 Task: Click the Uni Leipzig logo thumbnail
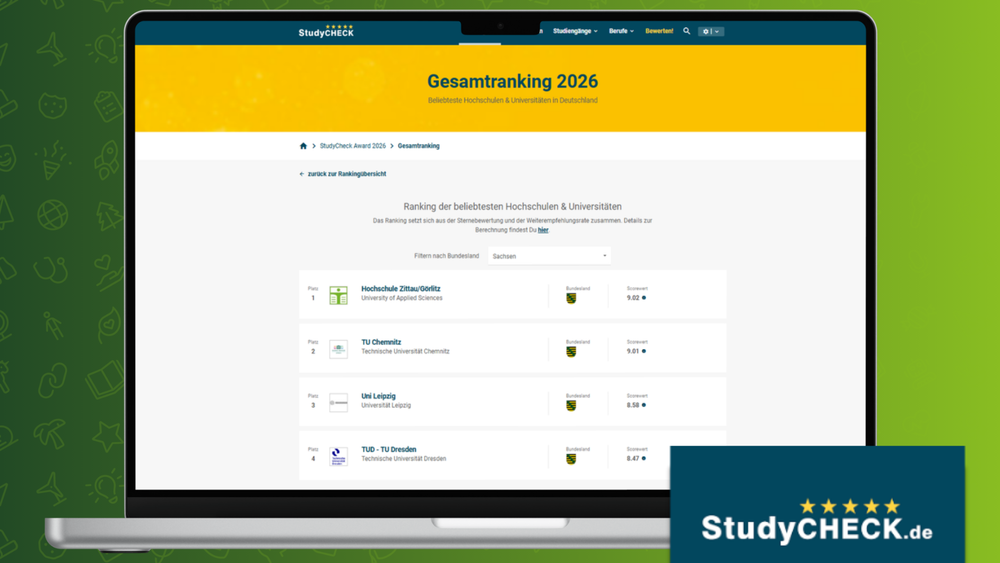coord(339,403)
